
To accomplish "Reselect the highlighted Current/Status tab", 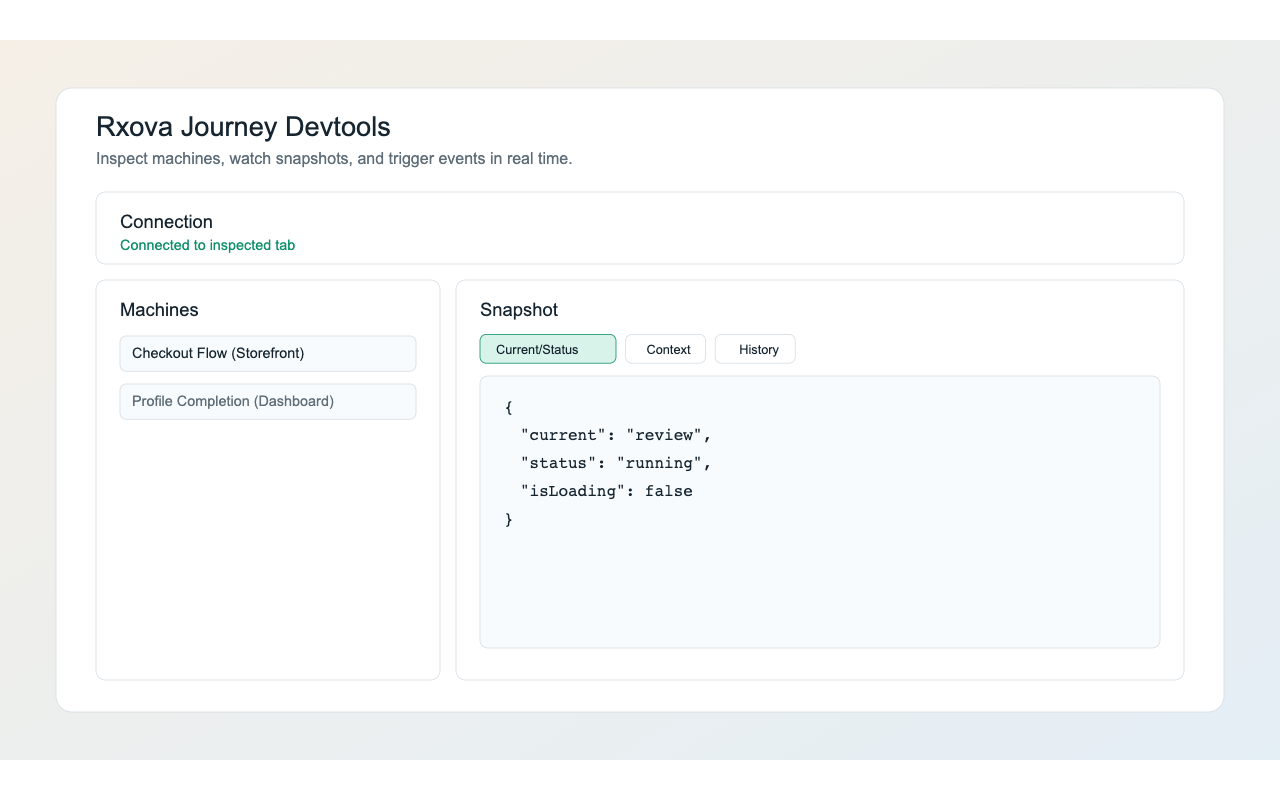I will (x=547, y=349).
